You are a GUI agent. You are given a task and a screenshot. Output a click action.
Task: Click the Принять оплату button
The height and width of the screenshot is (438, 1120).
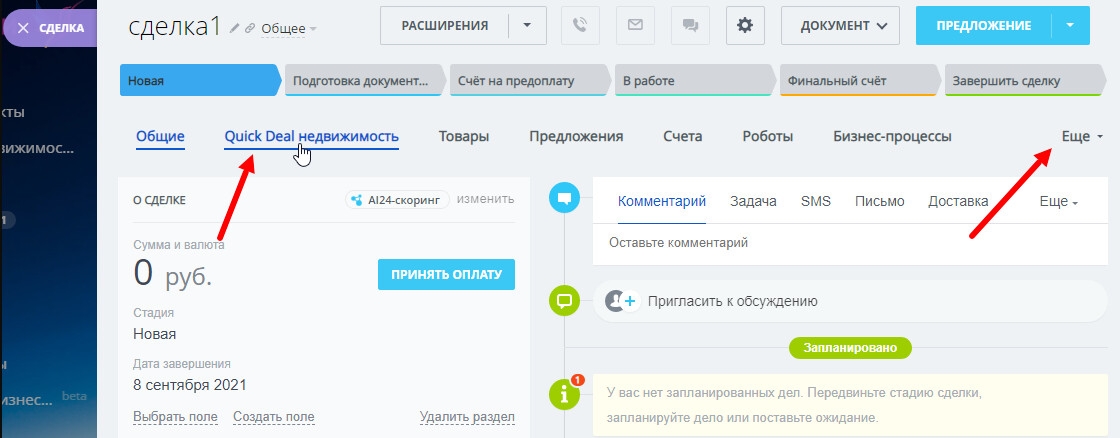pyautogui.click(x=446, y=274)
